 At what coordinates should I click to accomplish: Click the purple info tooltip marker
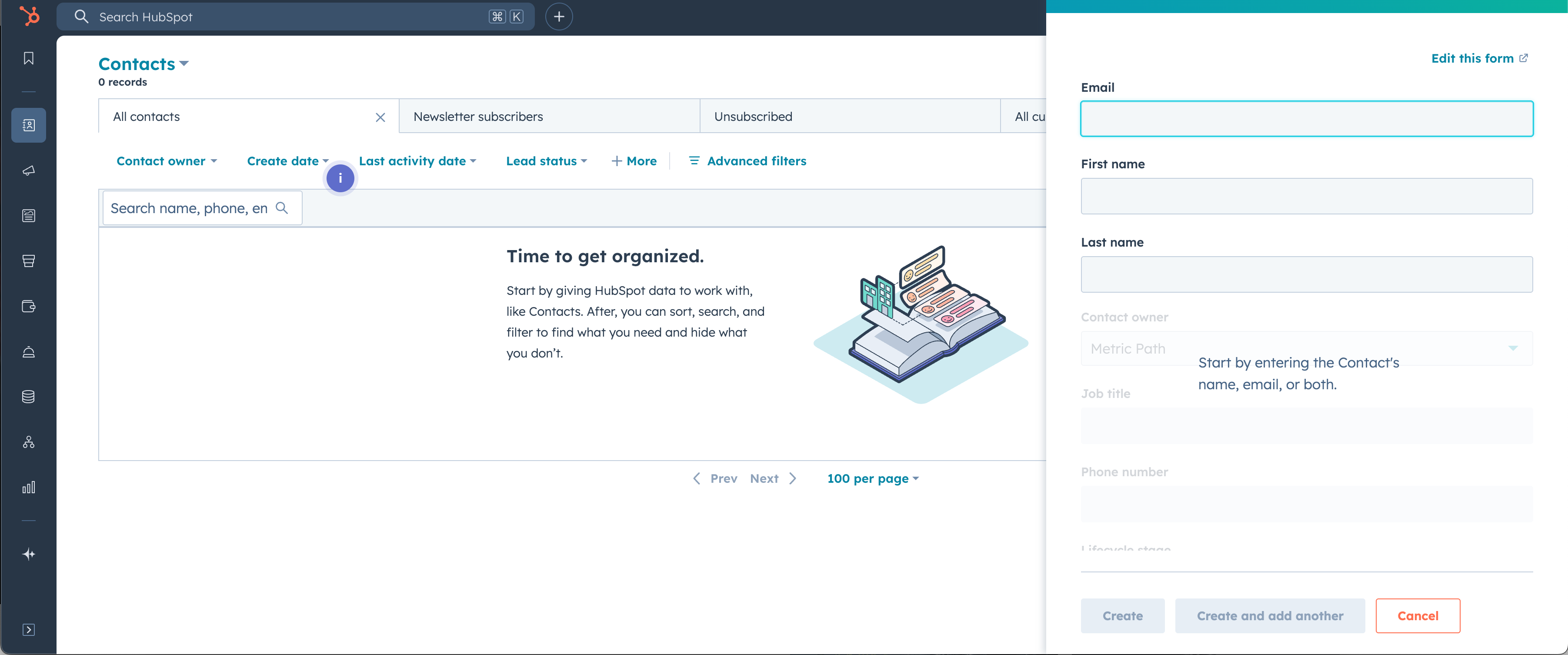340,178
